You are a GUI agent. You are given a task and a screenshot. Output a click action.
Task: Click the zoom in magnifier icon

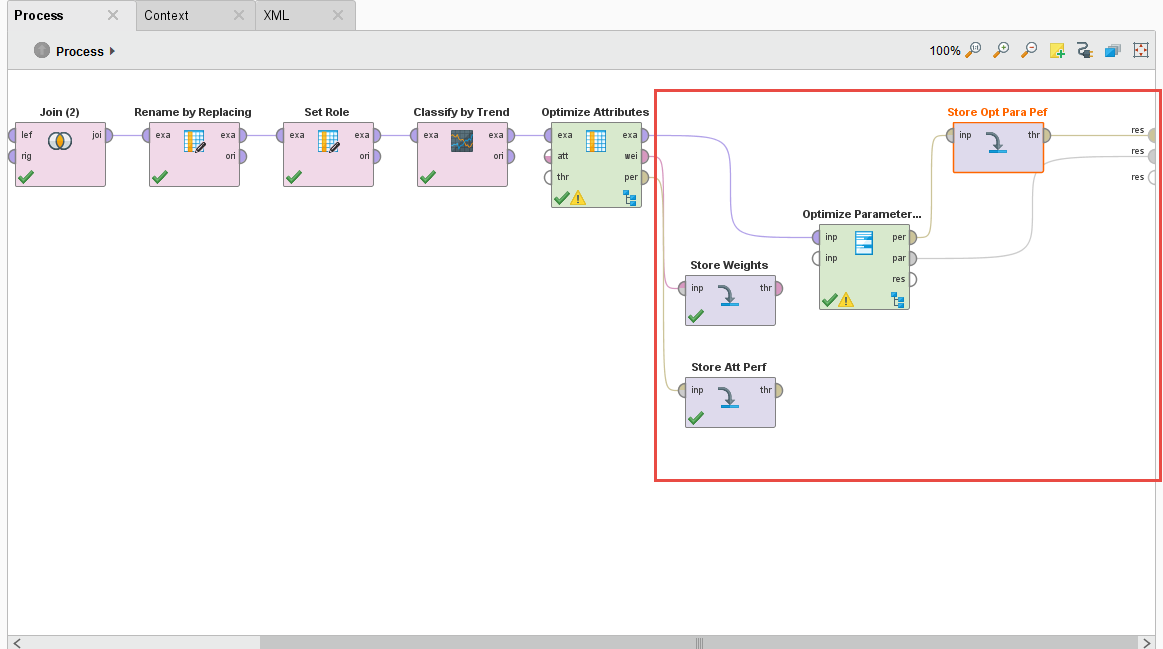1001,50
